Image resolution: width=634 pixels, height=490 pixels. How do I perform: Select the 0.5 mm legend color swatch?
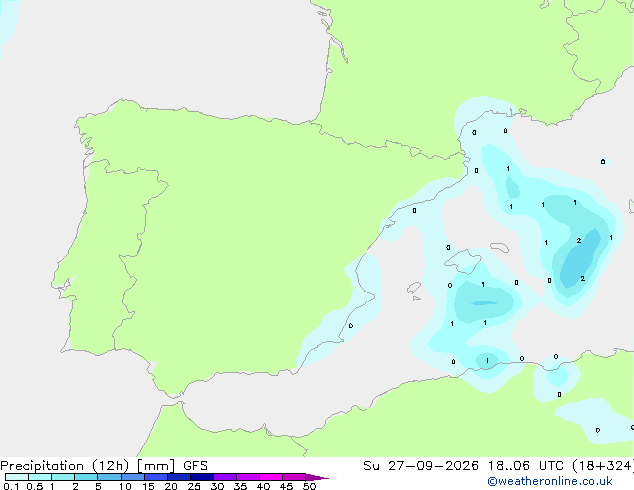[x=40, y=477]
